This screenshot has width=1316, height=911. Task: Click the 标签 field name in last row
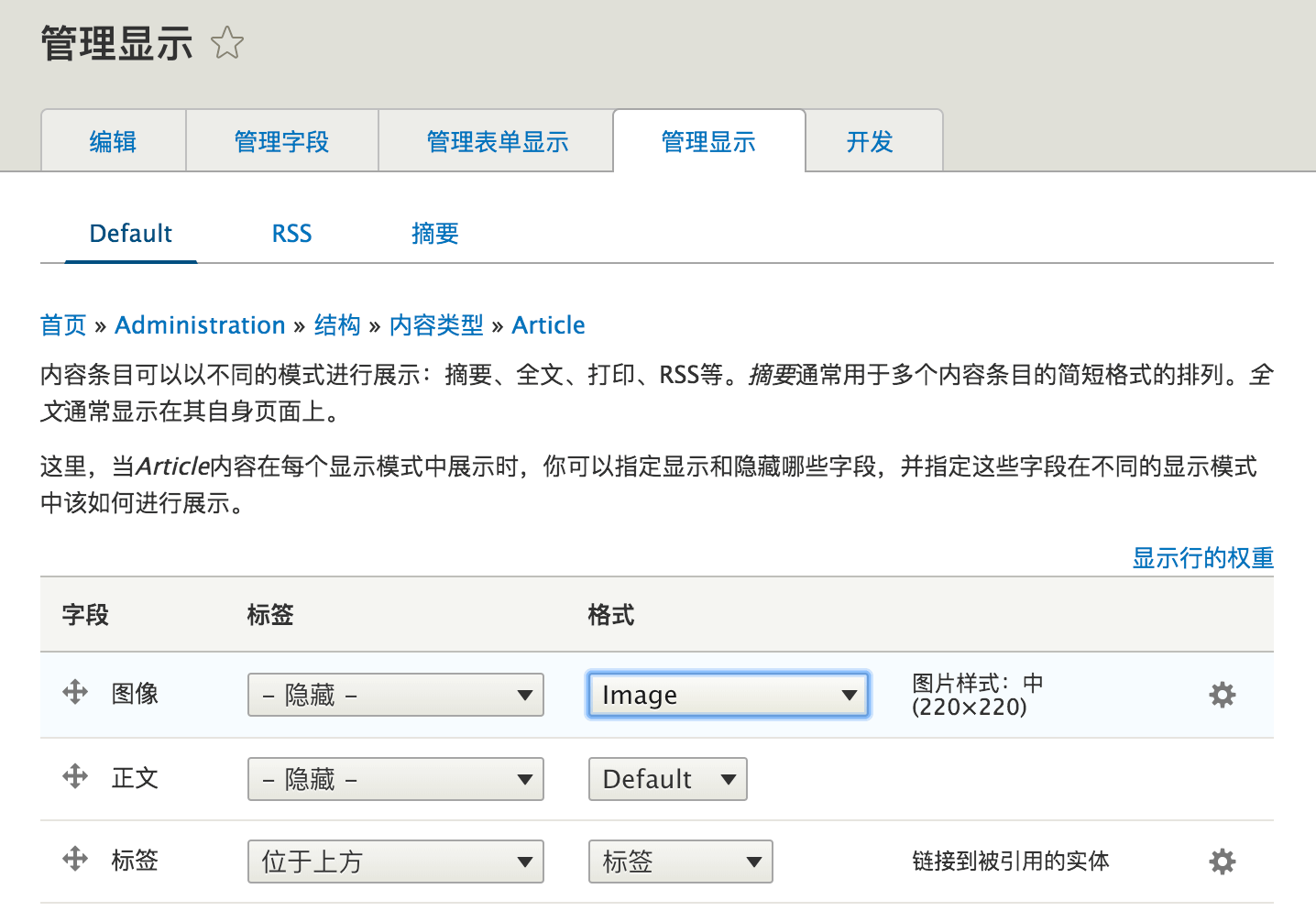pyautogui.click(x=135, y=861)
